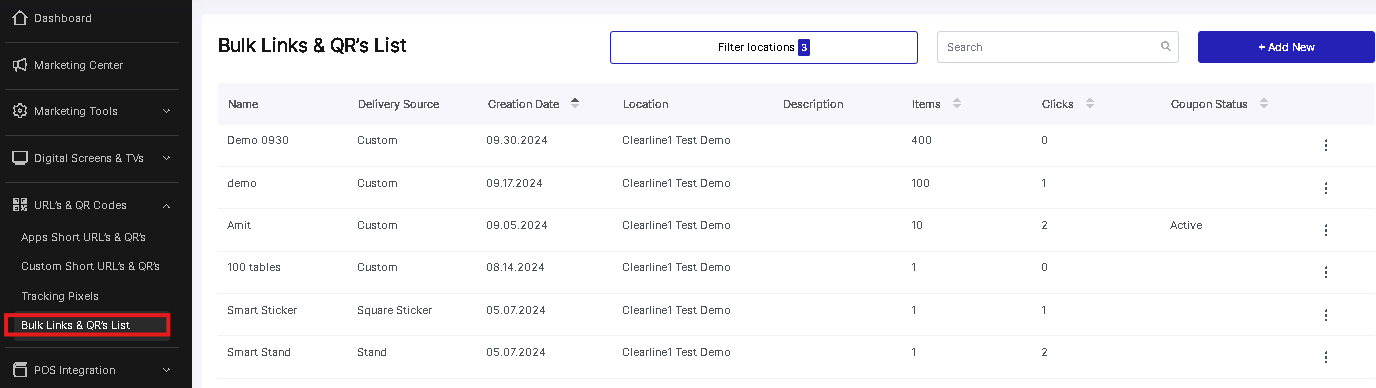Toggle sort on the Items column
The width and height of the screenshot is (1376, 388).
(x=957, y=103)
